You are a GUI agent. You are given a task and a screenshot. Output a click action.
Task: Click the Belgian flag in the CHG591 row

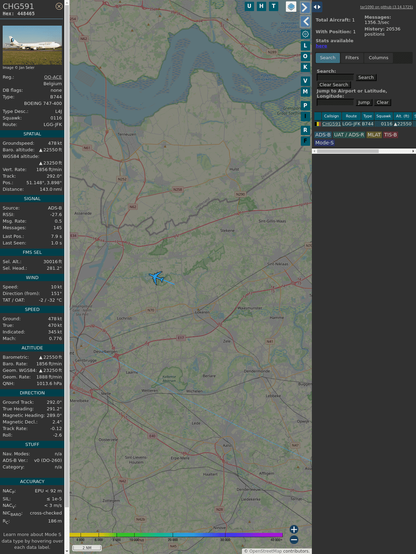tap(317, 124)
